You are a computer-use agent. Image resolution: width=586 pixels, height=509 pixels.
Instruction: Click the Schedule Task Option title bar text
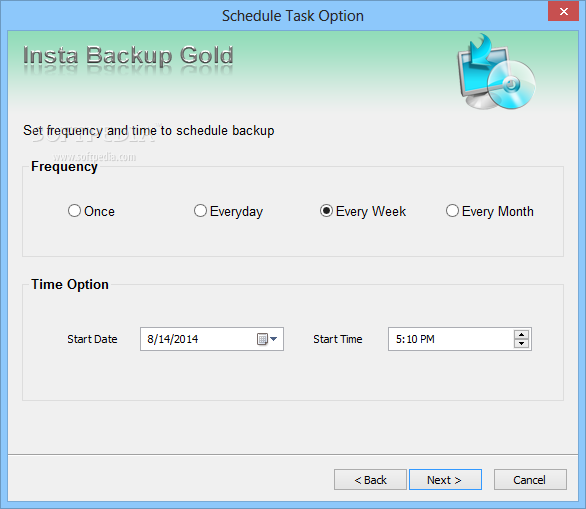293,16
